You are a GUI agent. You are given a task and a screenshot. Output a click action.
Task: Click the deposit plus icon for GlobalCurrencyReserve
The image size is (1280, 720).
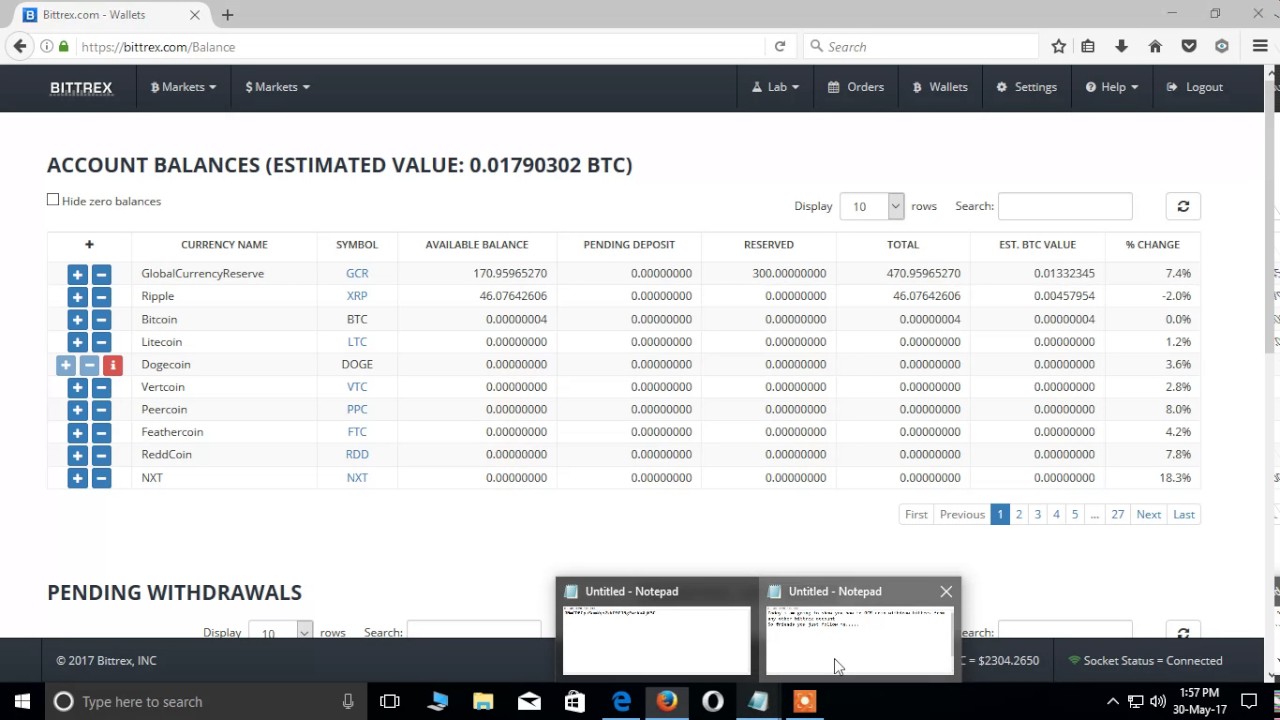[x=77, y=273]
